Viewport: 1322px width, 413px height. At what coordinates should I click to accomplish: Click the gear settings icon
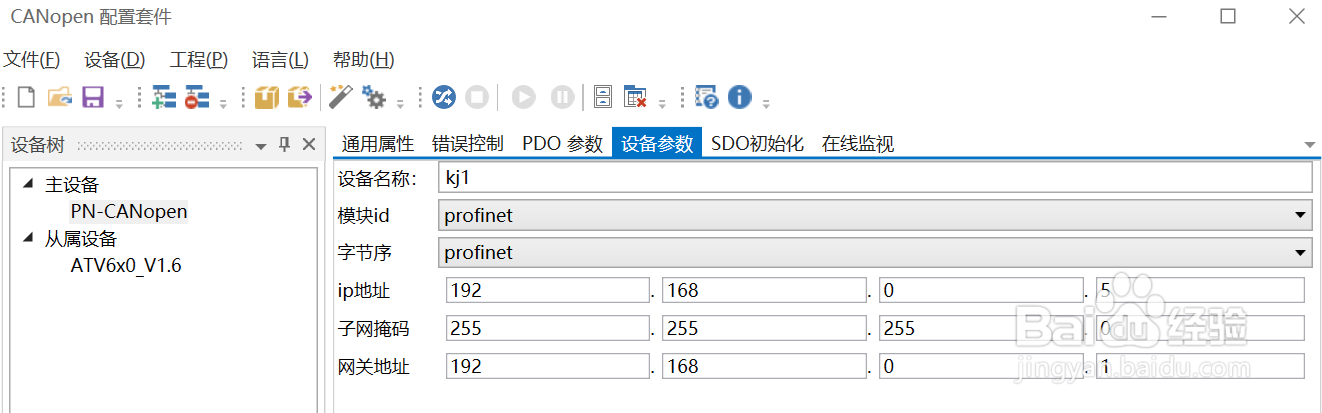coord(374,97)
